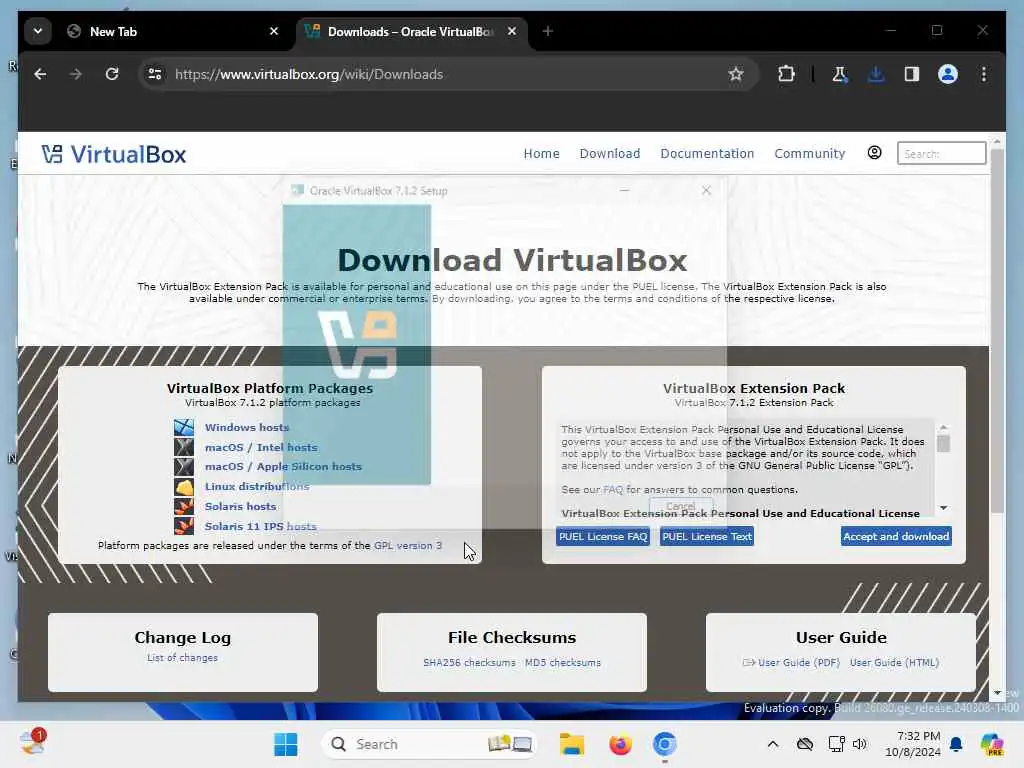
Task: Show hidden system tray icons chevron
Action: click(773, 744)
